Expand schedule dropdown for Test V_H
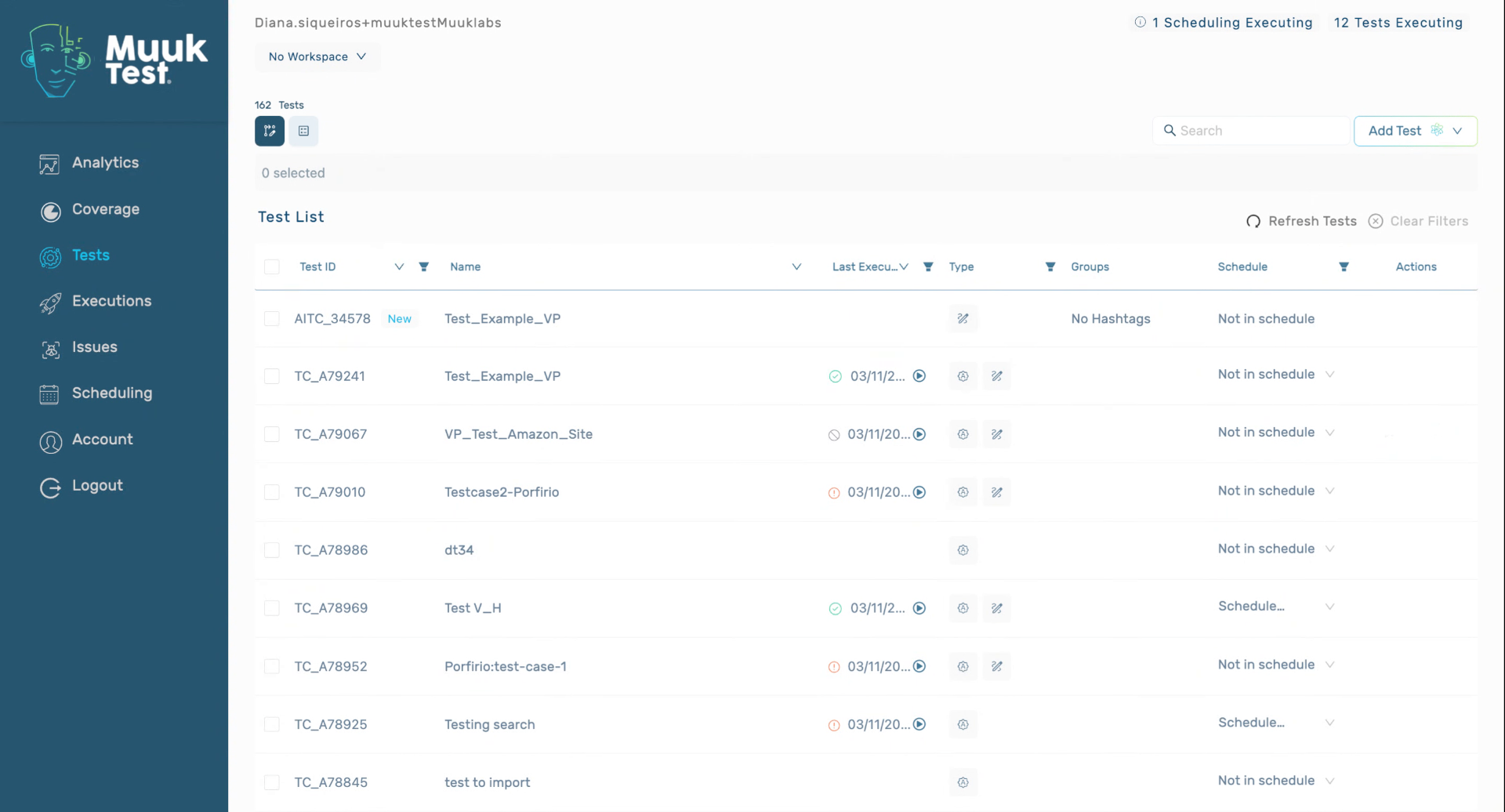 click(x=1330, y=607)
